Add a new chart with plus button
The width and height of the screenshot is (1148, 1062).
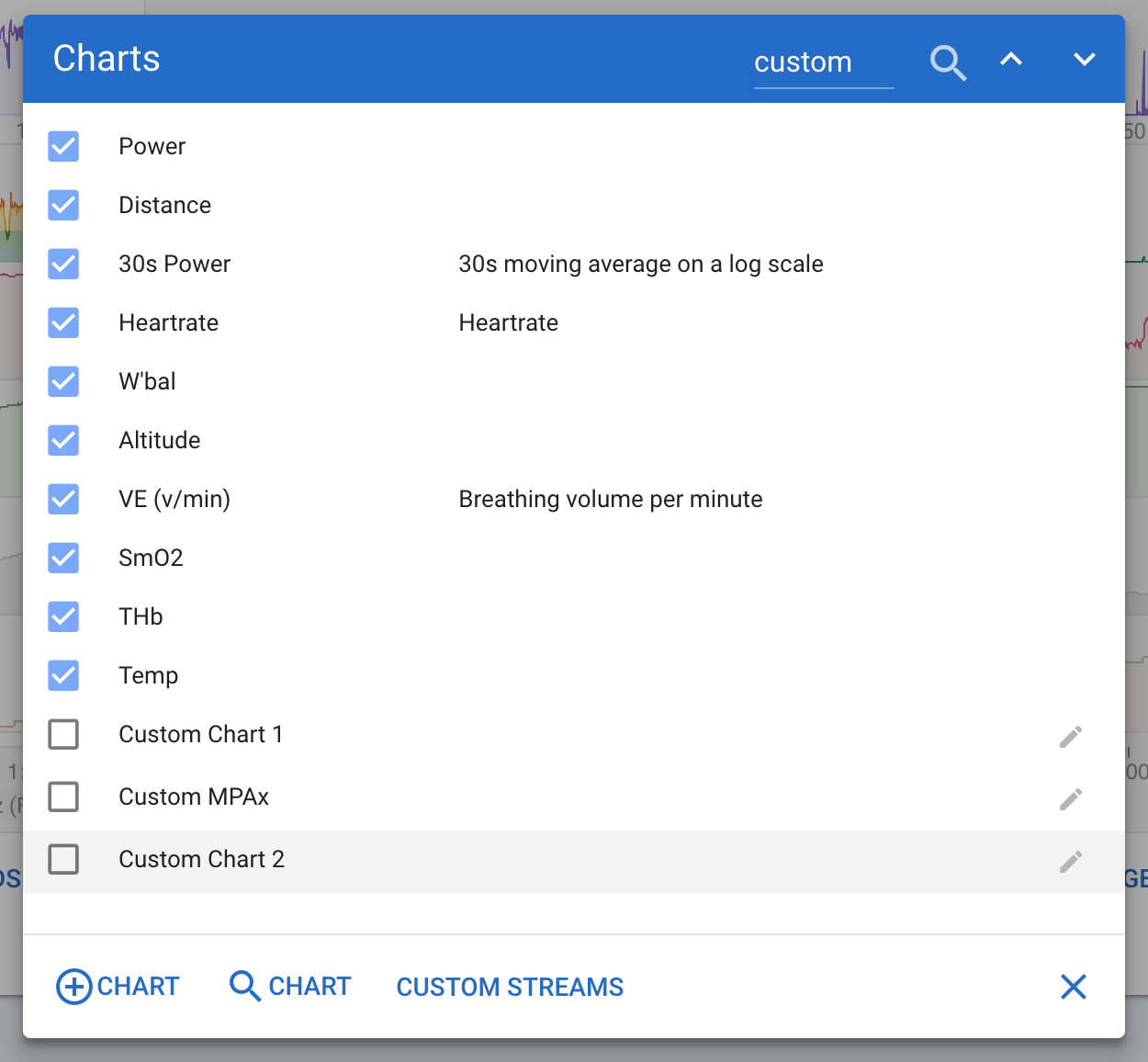tap(118, 987)
